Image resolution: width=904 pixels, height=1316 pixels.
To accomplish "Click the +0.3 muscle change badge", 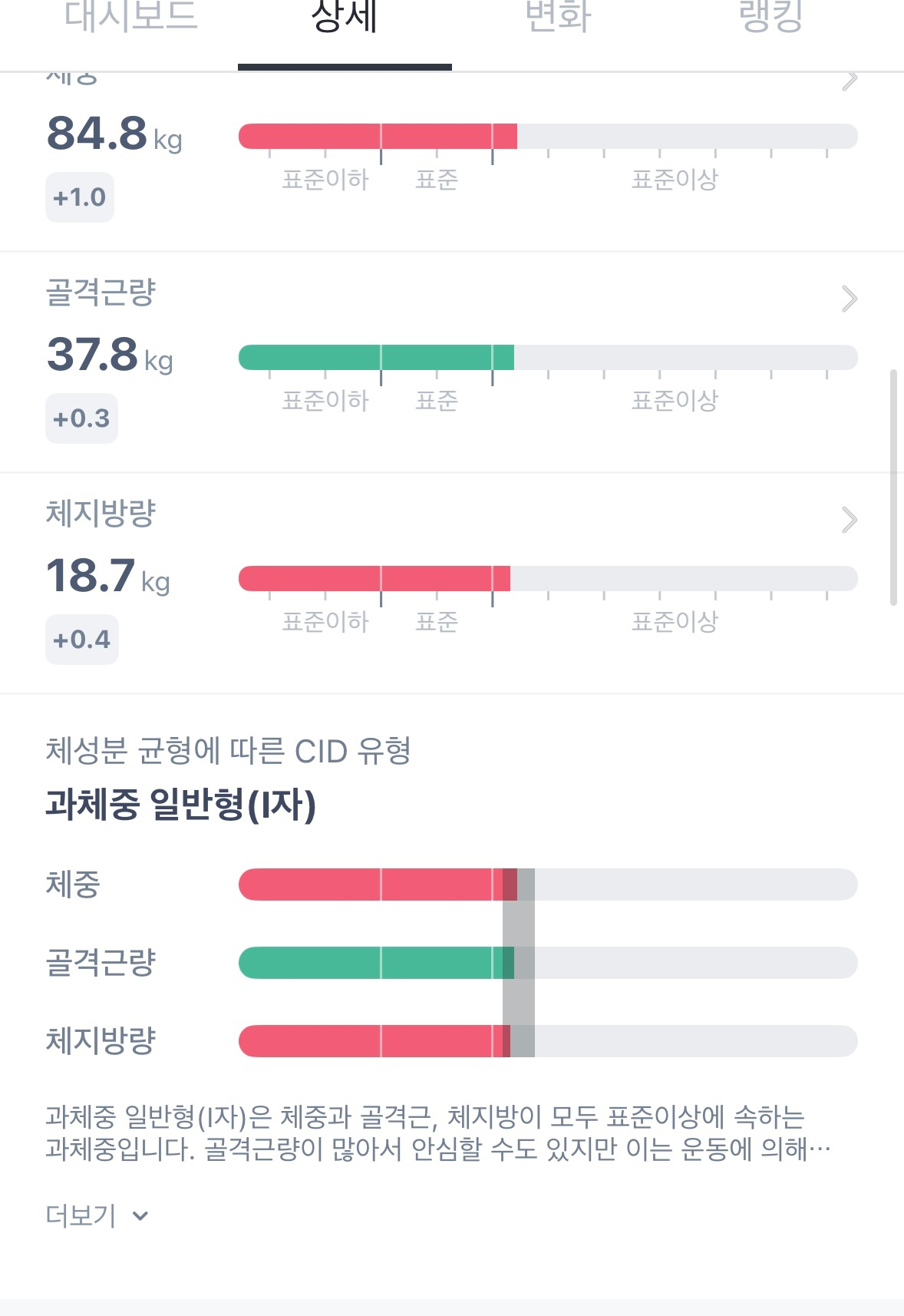I will pyautogui.click(x=81, y=418).
